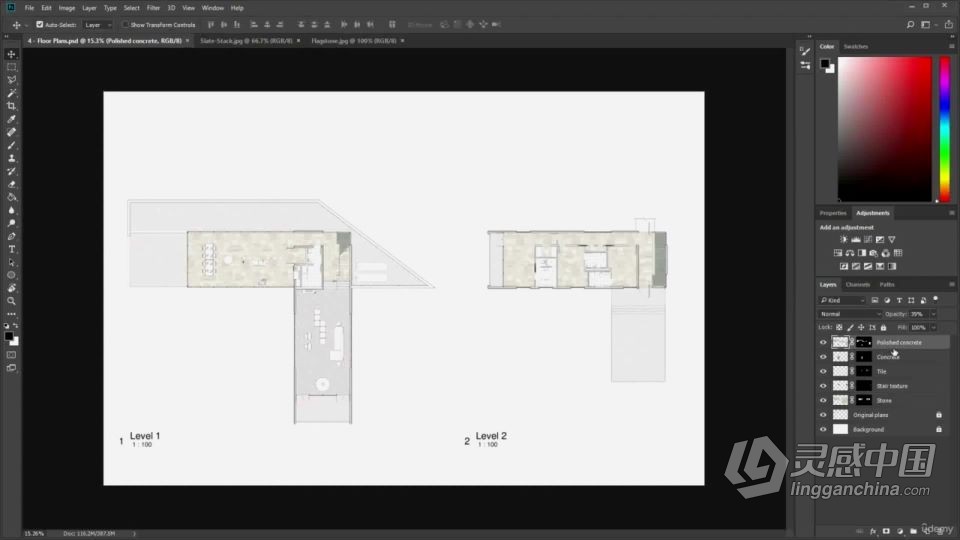The height and width of the screenshot is (540, 960).
Task: Open the Opacity slider dropdown arrow
Action: (x=933, y=314)
